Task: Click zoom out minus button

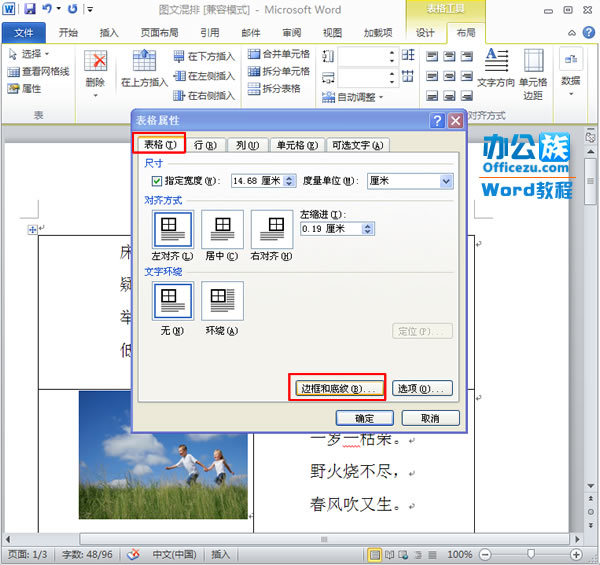Action: coord(485,554)
